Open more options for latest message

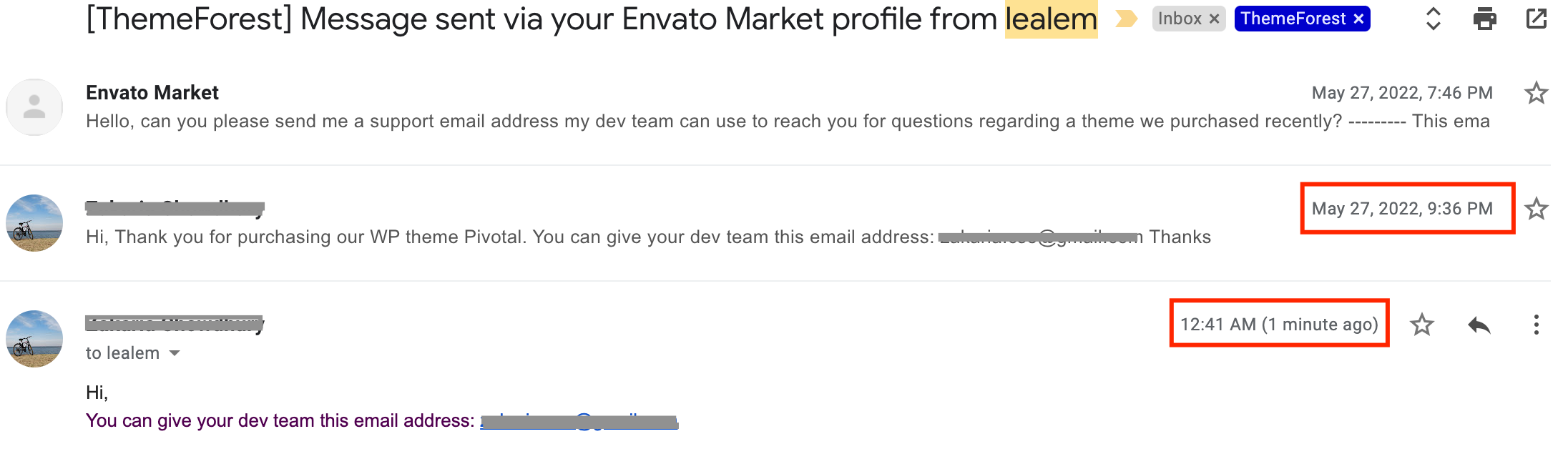[x=1536, y=325]
